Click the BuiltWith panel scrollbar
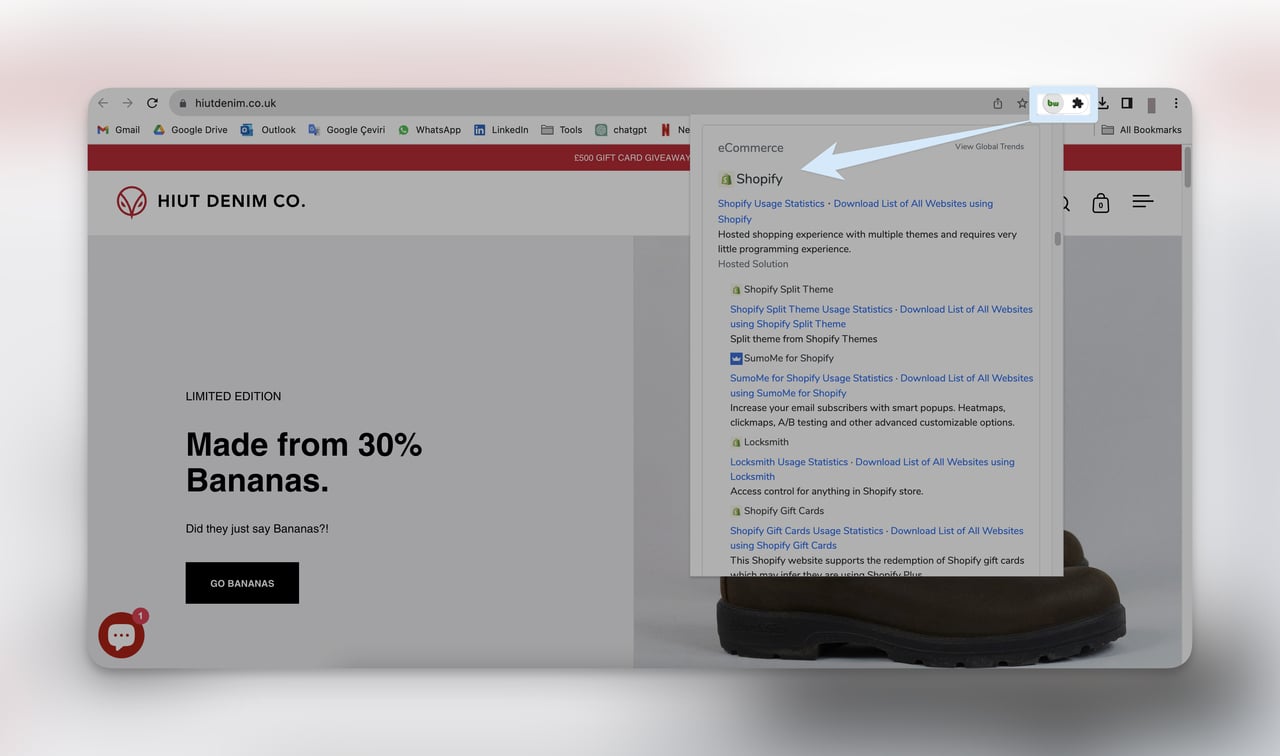Viewport: 1280px width, 756px height. [1057, 239]
